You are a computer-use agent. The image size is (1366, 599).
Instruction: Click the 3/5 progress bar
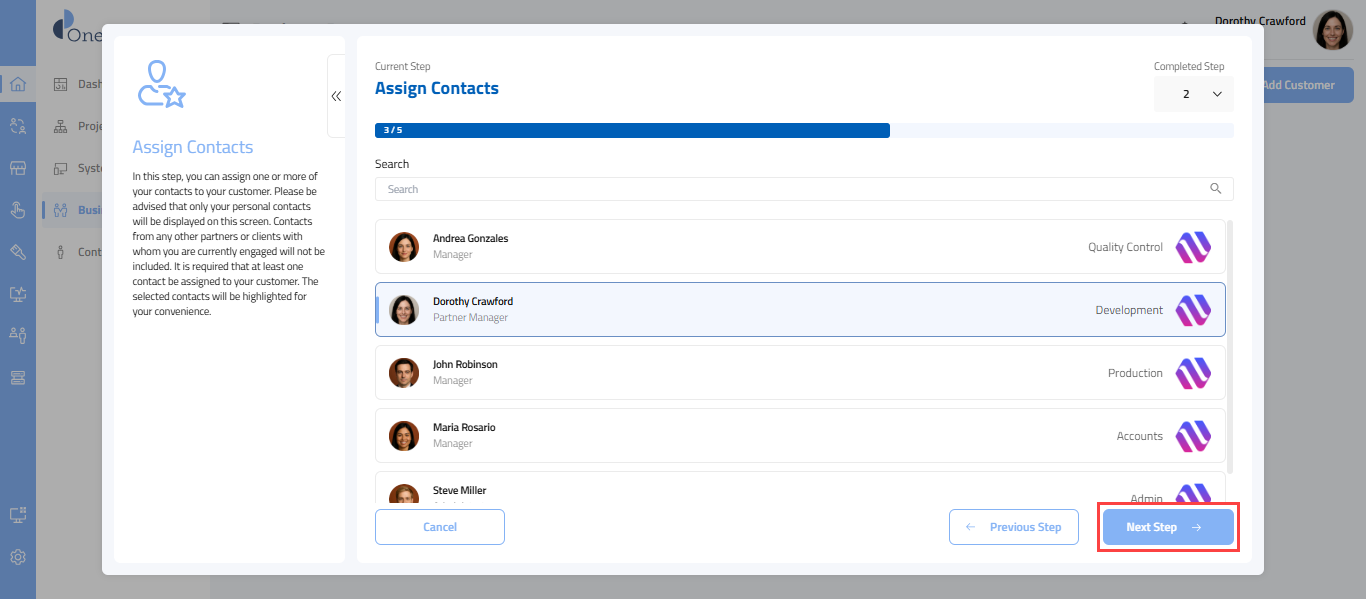[632, 130]
